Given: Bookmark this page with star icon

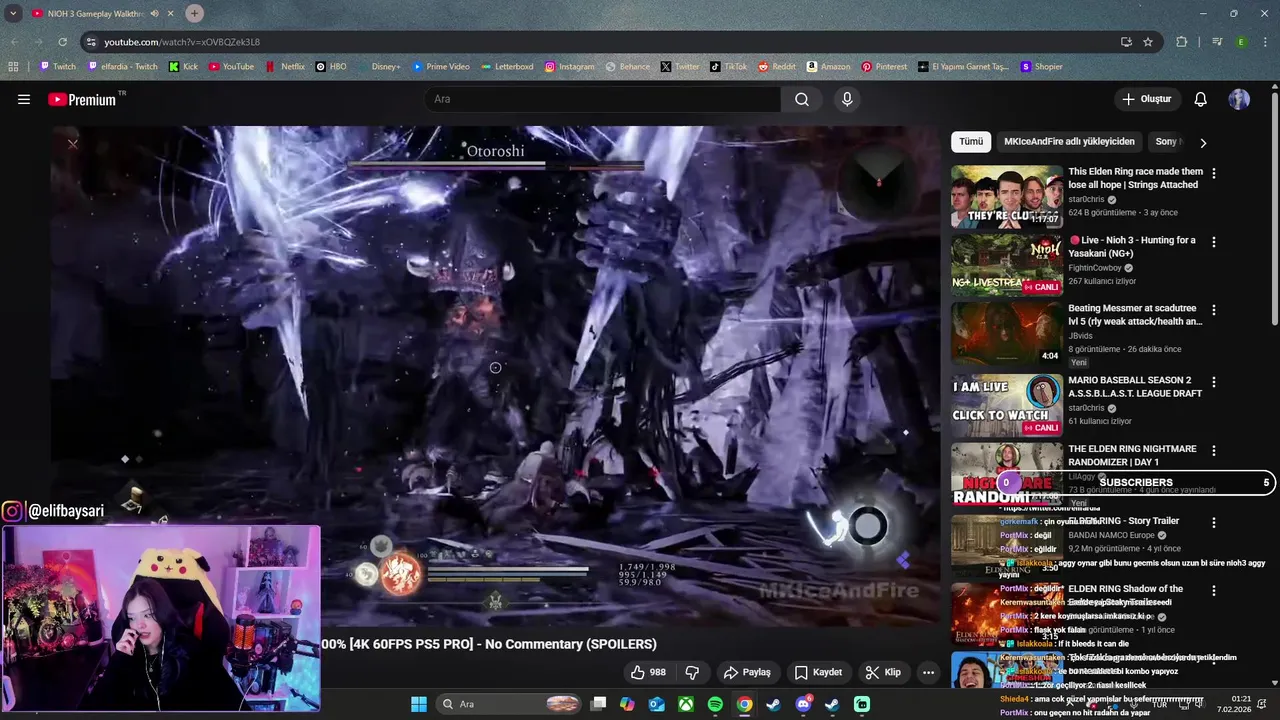Looking at the screenshot, I should (1148, 42).
